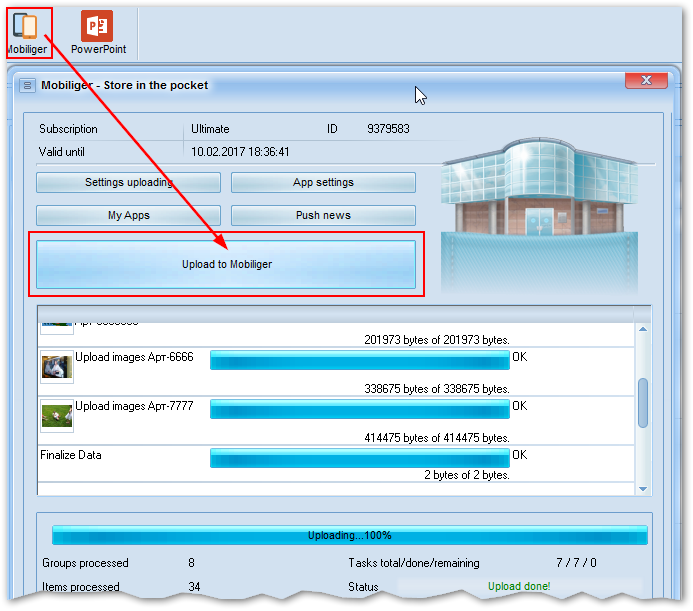
Task: Click the My Apps button
Action: 128,215
